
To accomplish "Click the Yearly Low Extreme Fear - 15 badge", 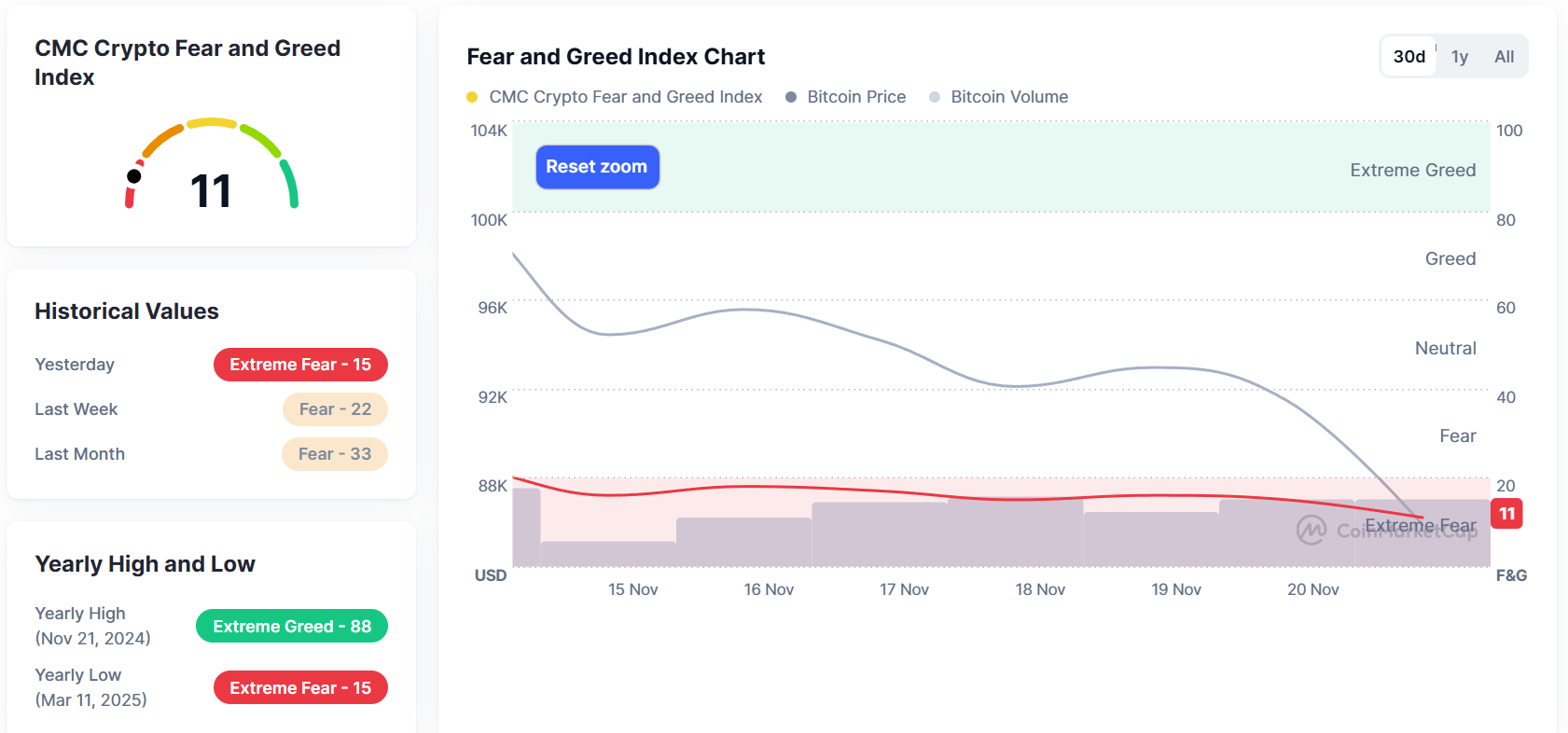I will 300,688.
